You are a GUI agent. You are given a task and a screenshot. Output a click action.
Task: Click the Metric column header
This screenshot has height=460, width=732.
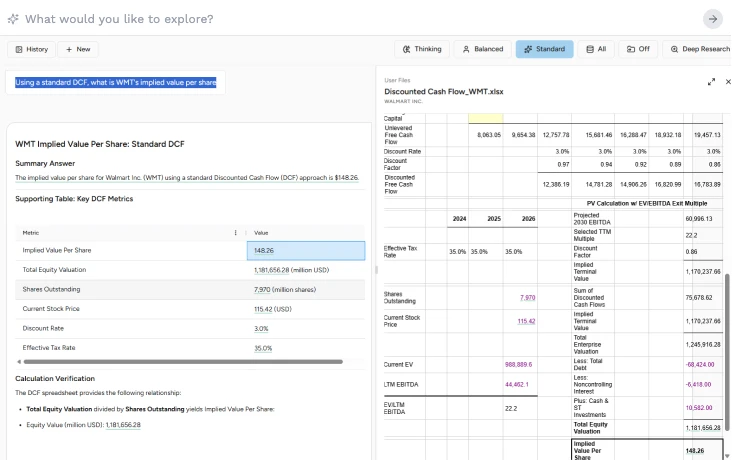(31, 233)
